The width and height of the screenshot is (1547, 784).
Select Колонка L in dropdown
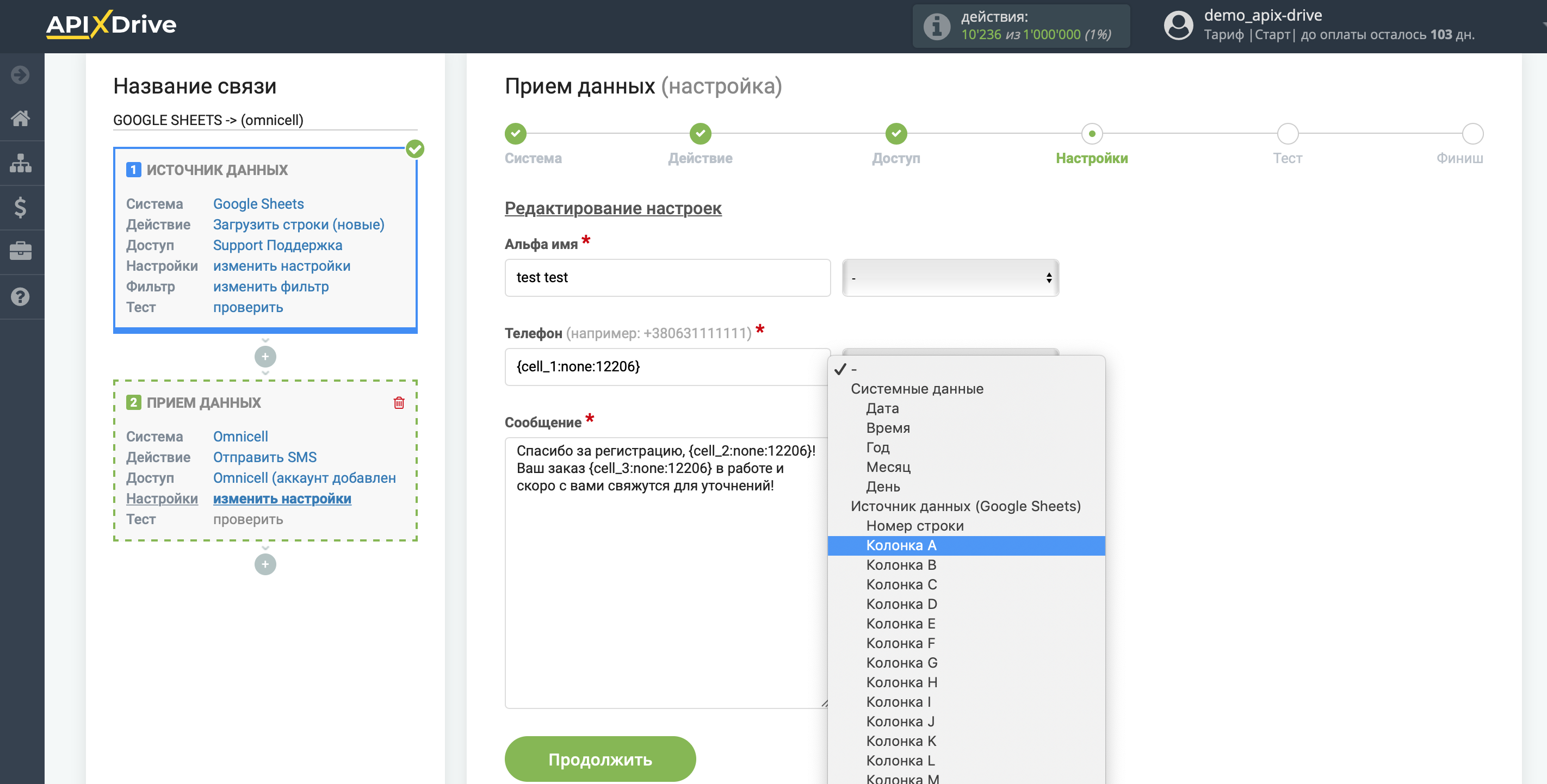coord(966,761)
